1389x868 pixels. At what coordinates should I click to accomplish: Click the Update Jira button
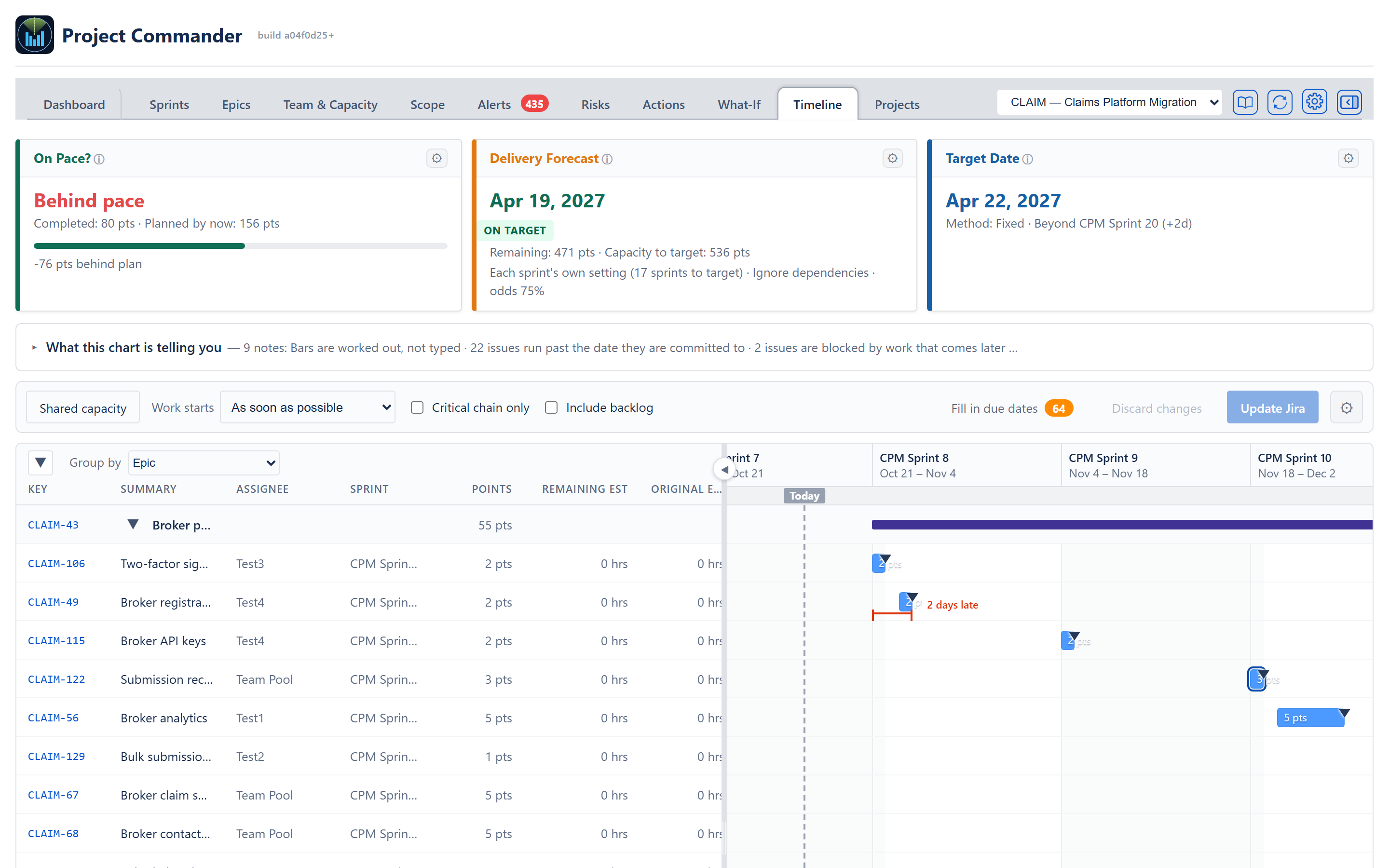coord(1272,407)
